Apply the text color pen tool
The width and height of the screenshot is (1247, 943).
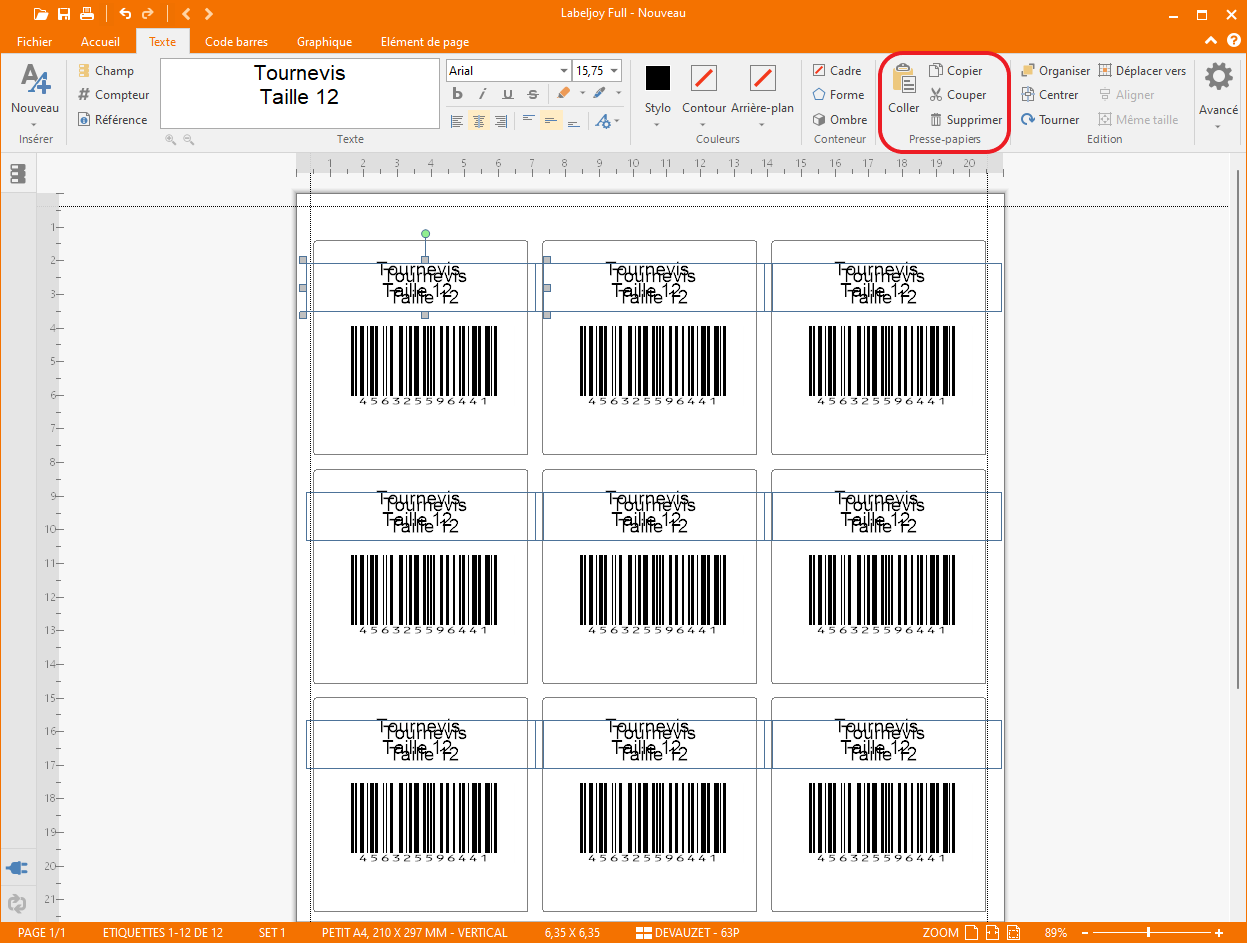pyautogui.click(x=599, y=94)
